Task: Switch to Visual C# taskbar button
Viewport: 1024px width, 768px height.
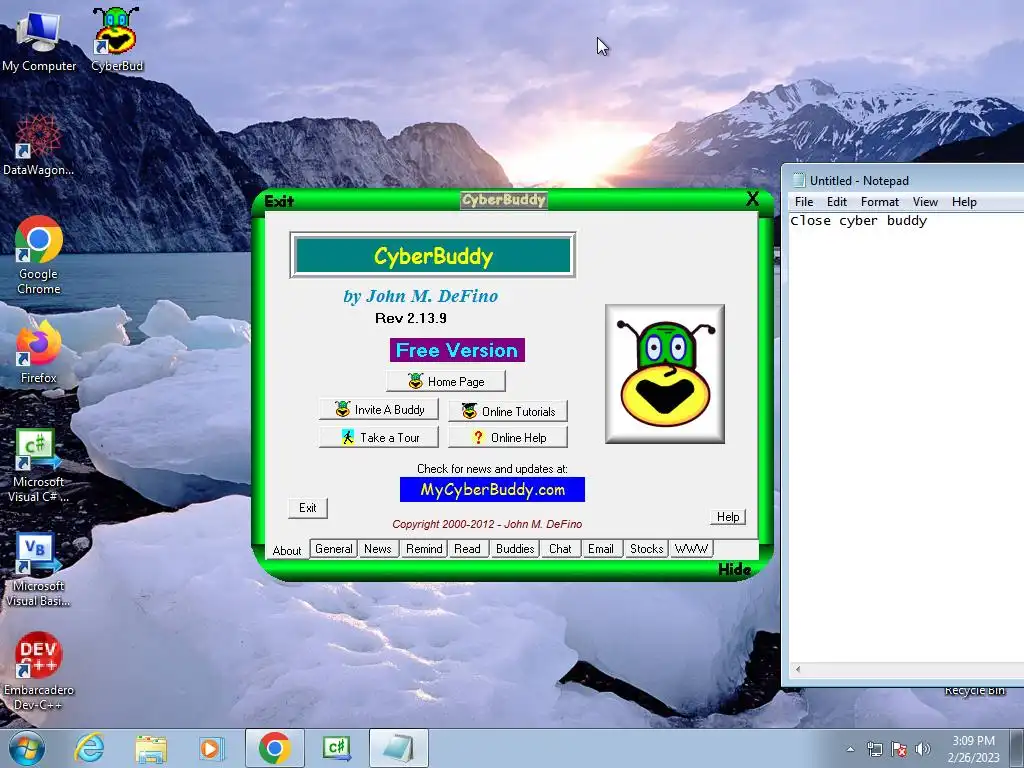Action: pos(336,748)
